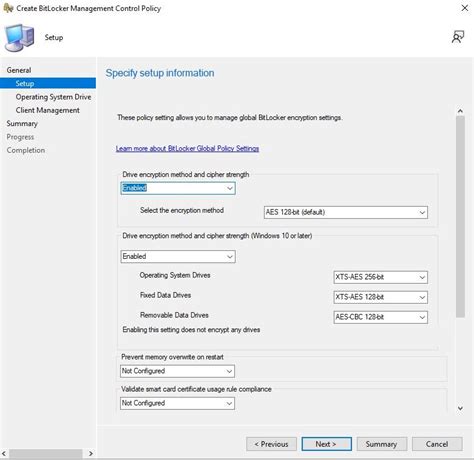Screen dimensions: 474x460
Task: Open the Validate smart card certificate compliance dropdown
Action: point(177,403)
